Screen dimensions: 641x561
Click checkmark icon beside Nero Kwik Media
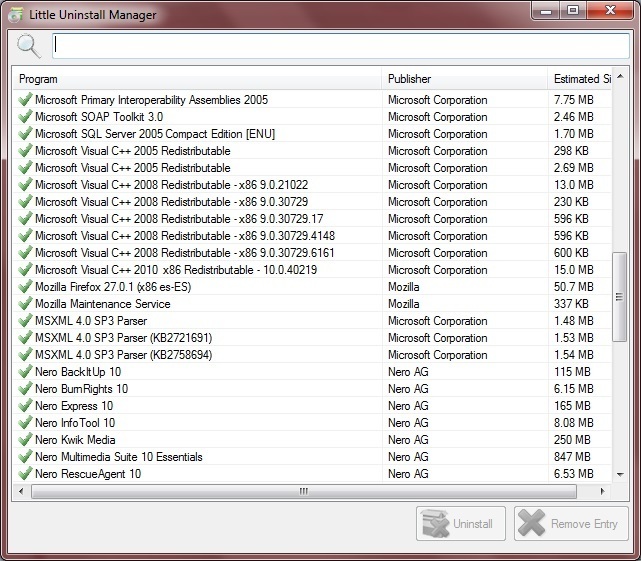(x=25, y=440)
